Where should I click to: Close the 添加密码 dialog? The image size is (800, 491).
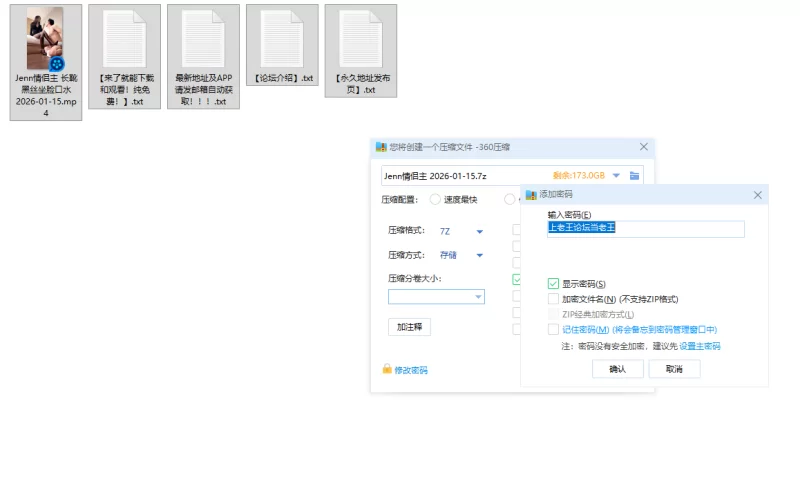[758, 195]
